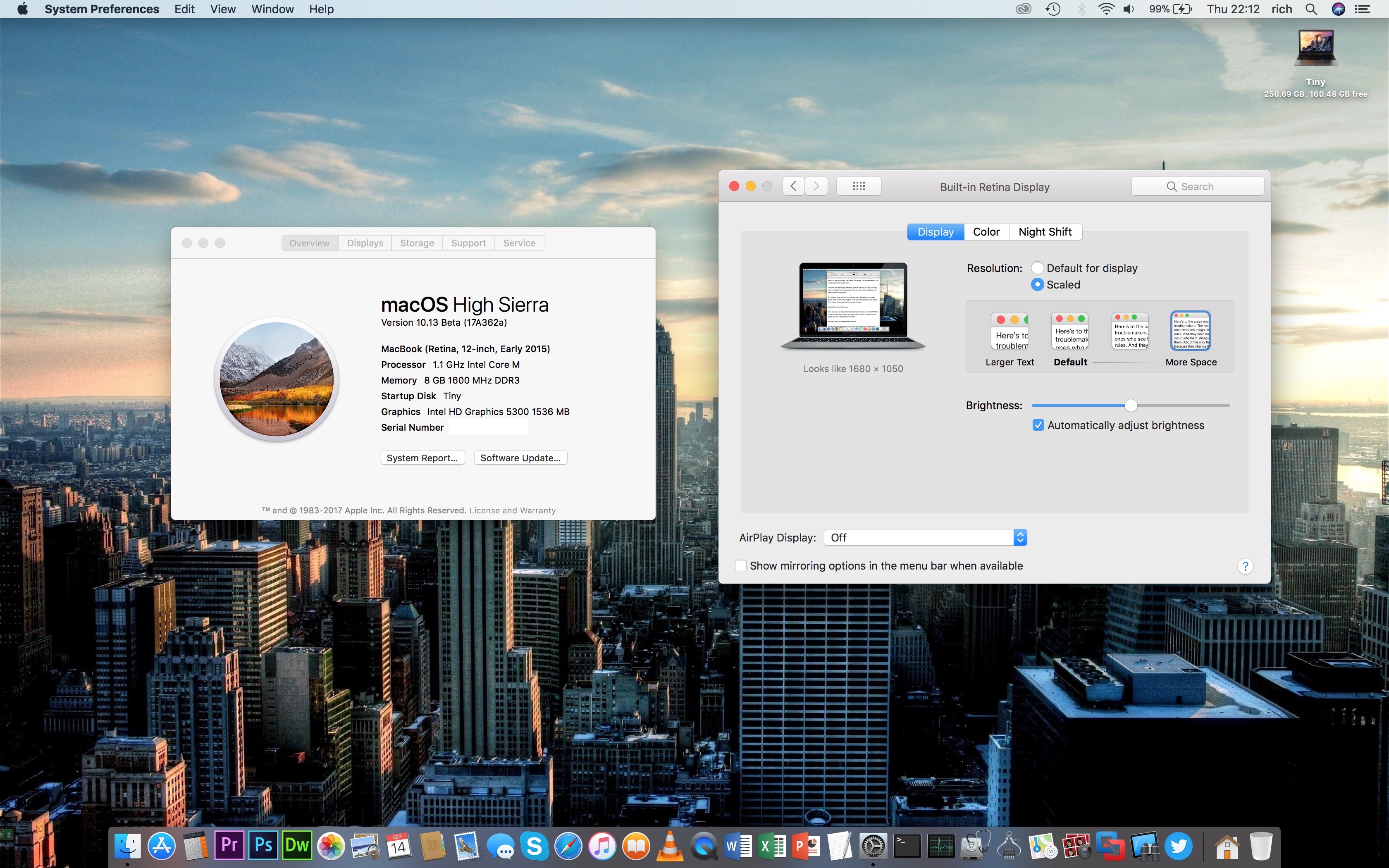1389x868 pixels.
Task: Launch Premiere Pro from the Dock
Action: coord(229,846)
